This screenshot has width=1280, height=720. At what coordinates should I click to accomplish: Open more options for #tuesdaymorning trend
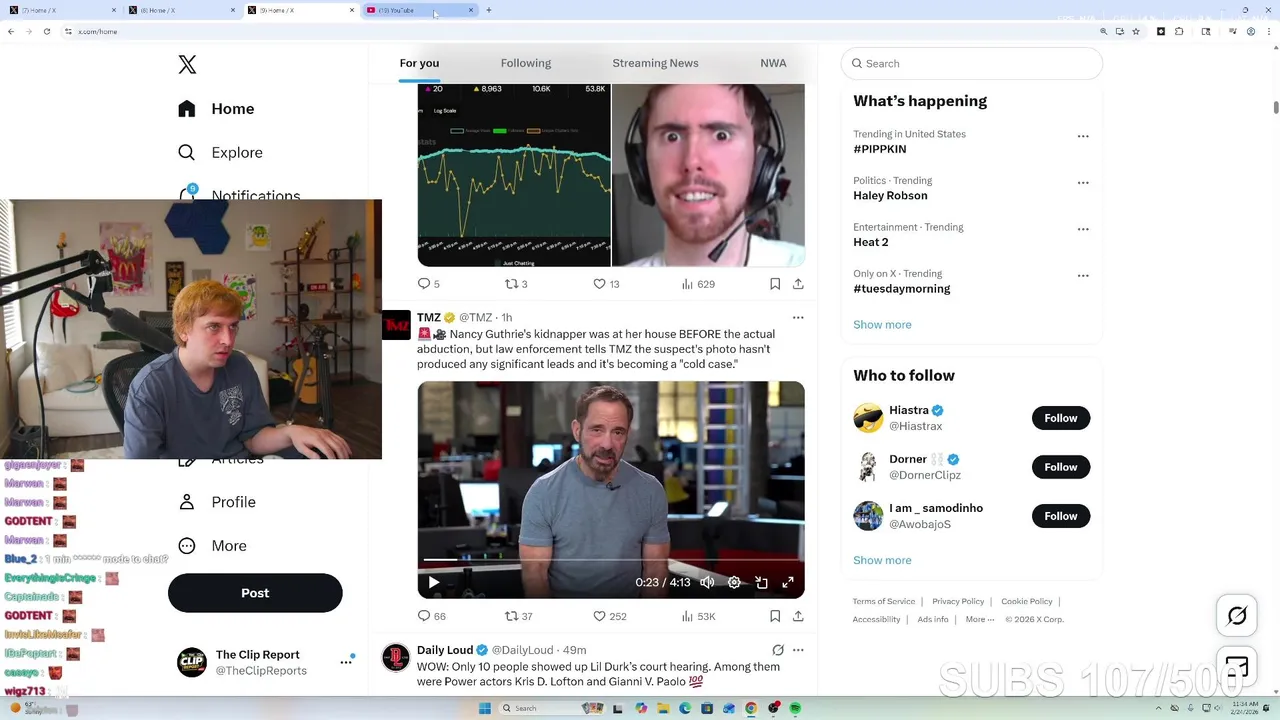point(1083,276)
